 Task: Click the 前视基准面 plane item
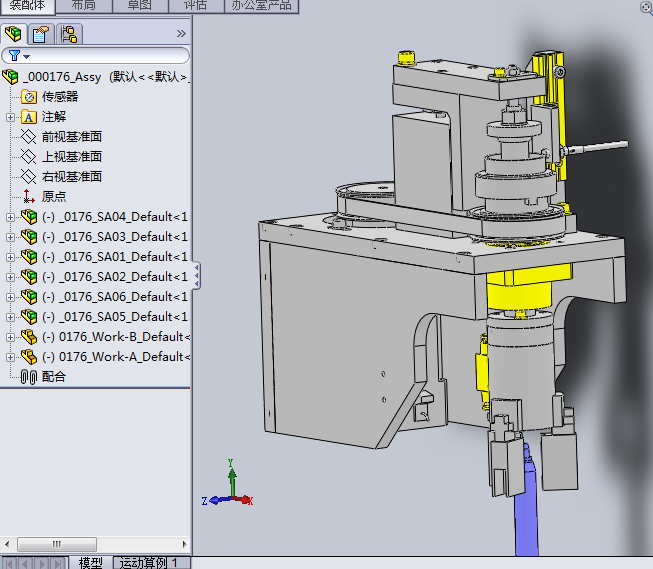click(71, 137)
